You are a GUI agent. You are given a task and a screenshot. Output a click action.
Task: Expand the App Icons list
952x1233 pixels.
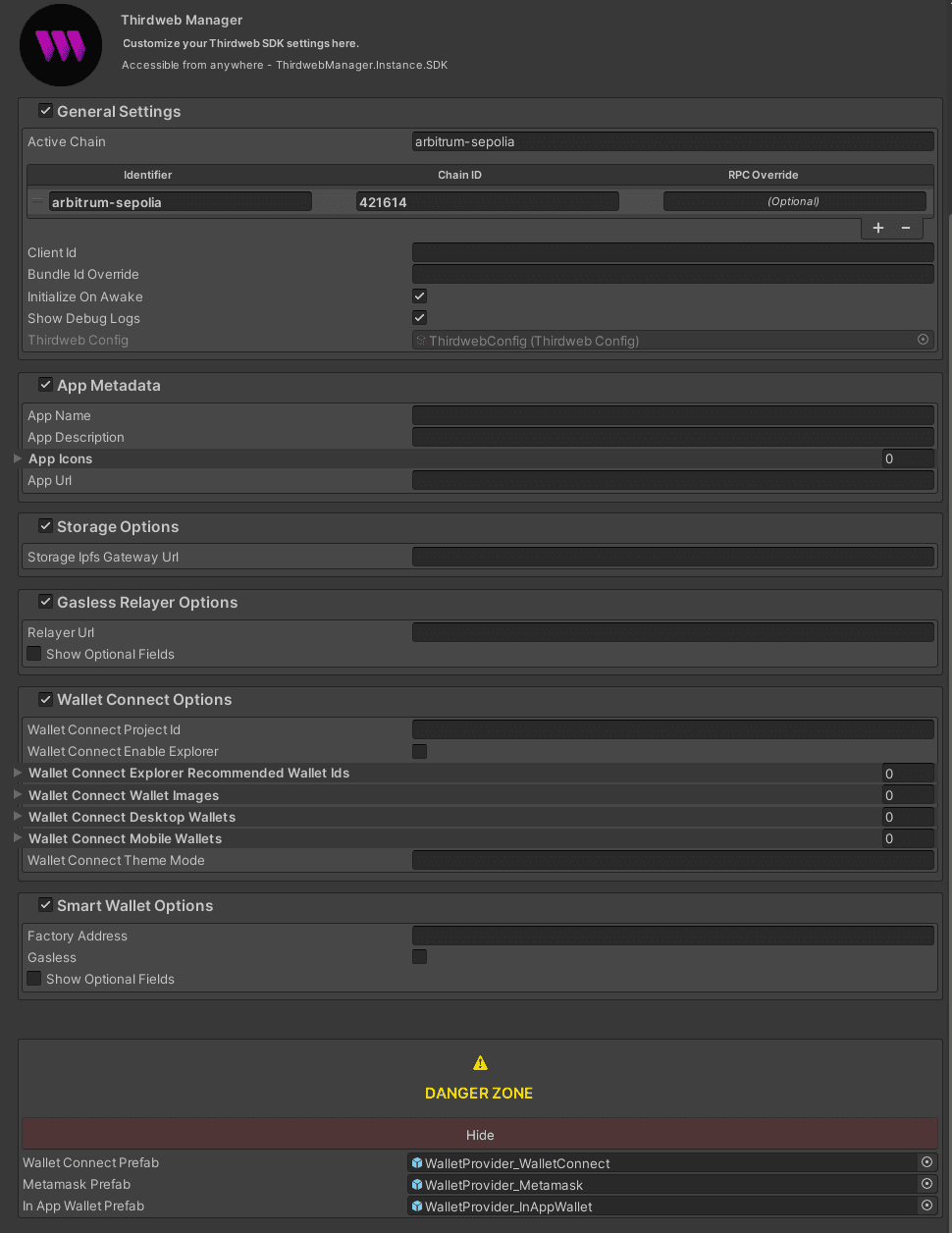(18, 458)
